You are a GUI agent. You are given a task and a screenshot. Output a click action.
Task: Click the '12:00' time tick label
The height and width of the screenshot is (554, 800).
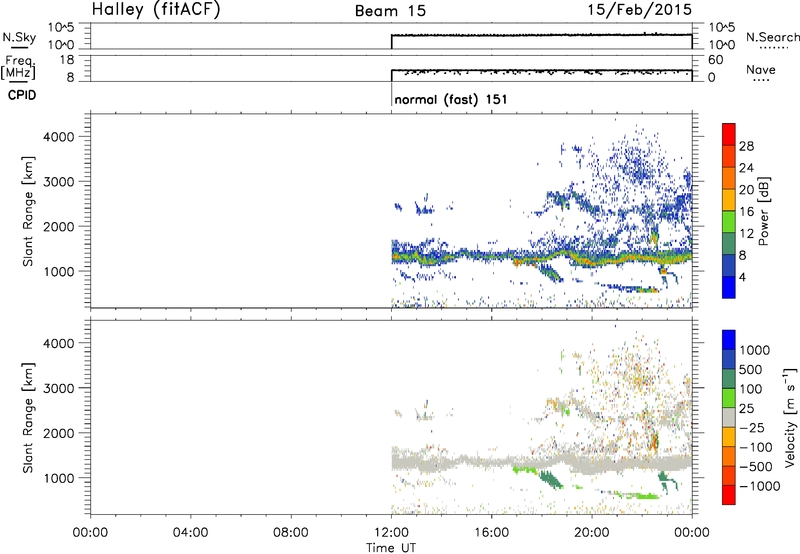click(391, 533)
